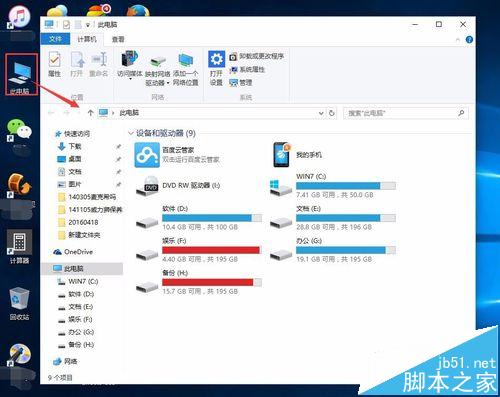Click 备份 (H:) red usage bar
The width and height of the screenshot is (500, 397).
[x=212, y=282]
